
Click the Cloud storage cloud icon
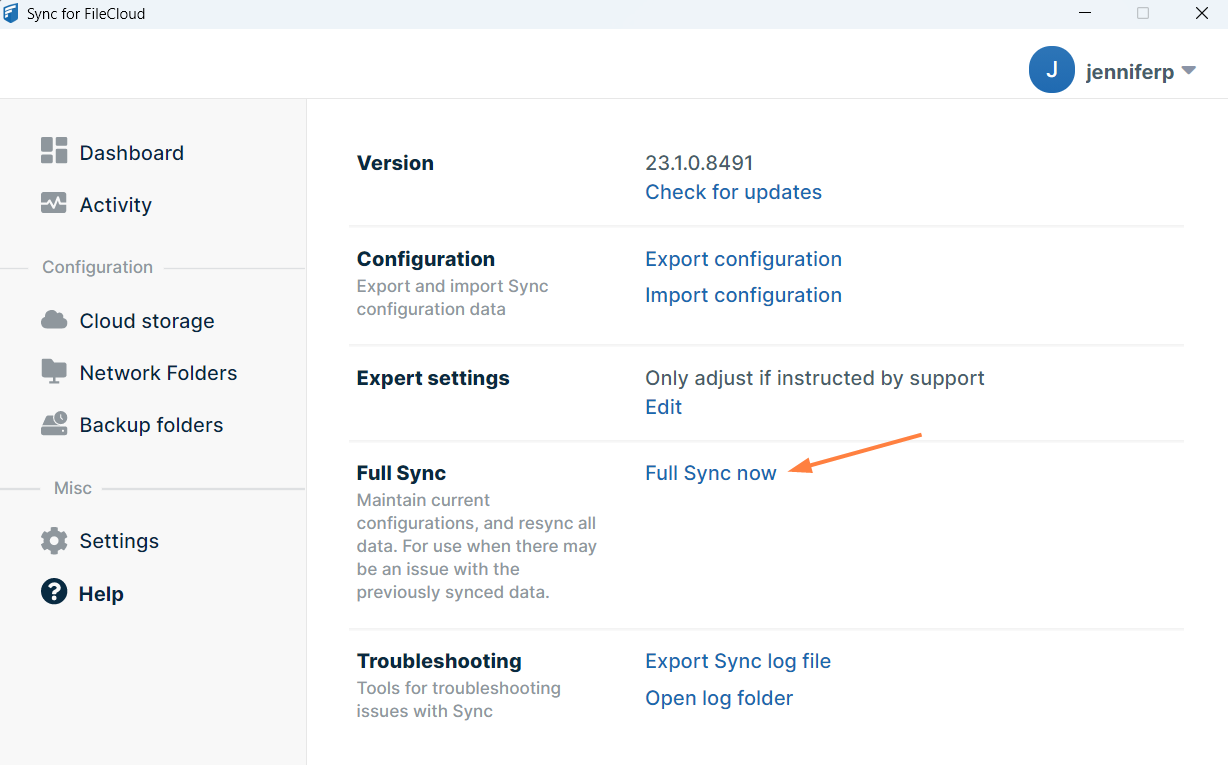point(54,320)
